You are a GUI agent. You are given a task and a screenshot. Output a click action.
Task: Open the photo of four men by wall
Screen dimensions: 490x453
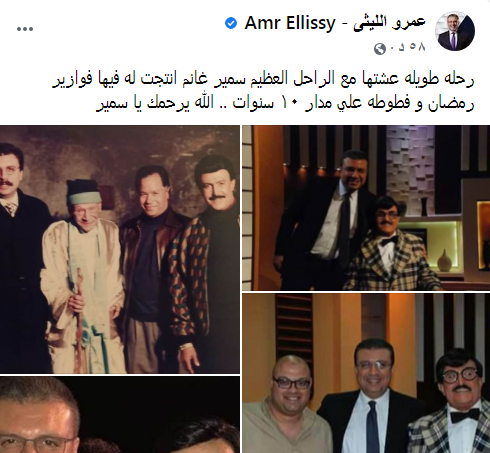point(120,249)
